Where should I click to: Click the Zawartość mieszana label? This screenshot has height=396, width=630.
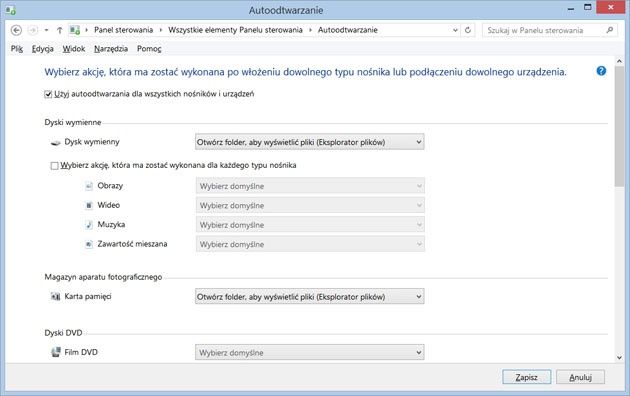tap(132, 244)
